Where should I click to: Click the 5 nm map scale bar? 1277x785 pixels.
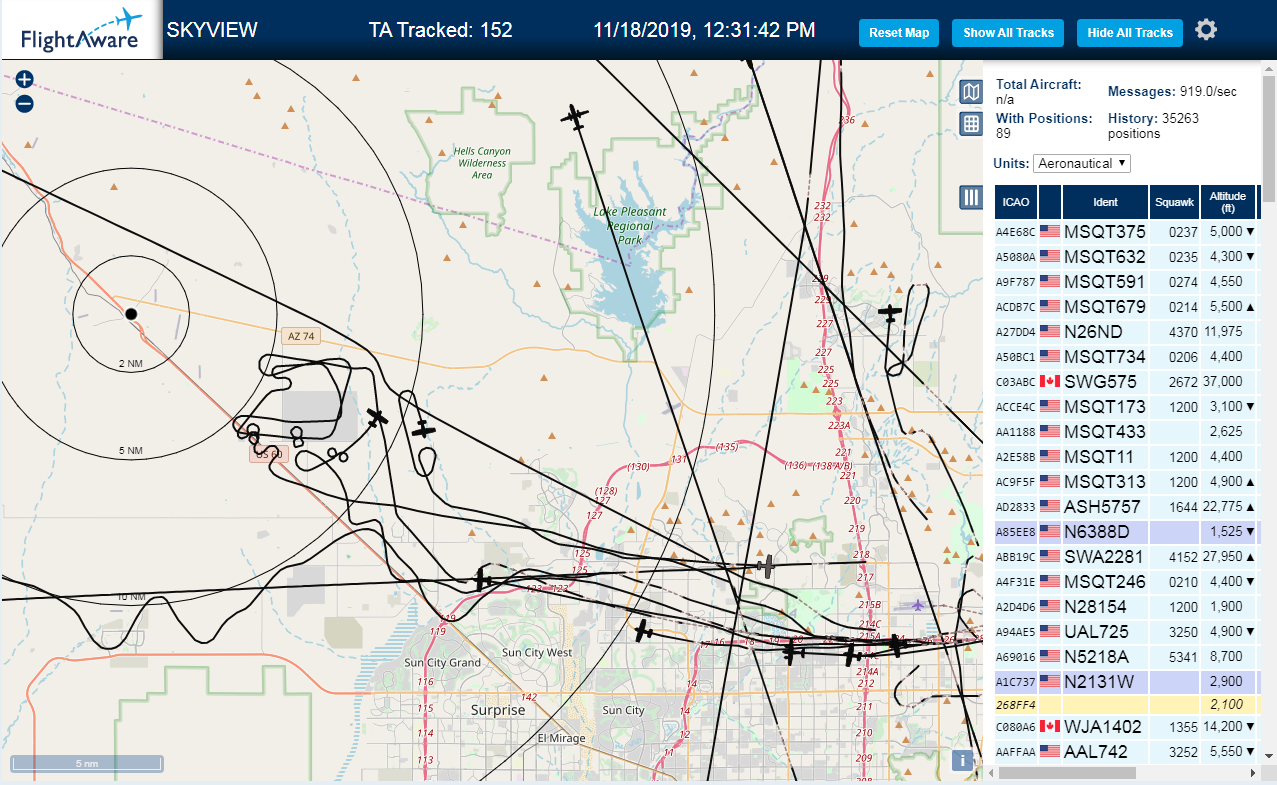coord(87,764)
